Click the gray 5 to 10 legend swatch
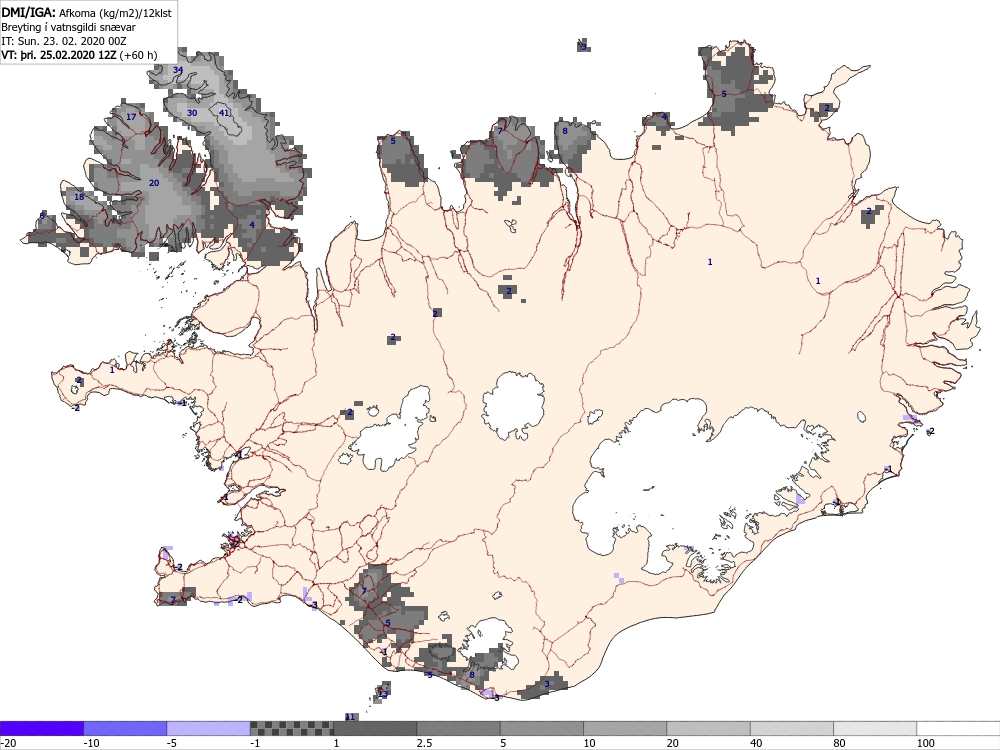This screenshot has width=1000, height=750. [x=542, y=728]
